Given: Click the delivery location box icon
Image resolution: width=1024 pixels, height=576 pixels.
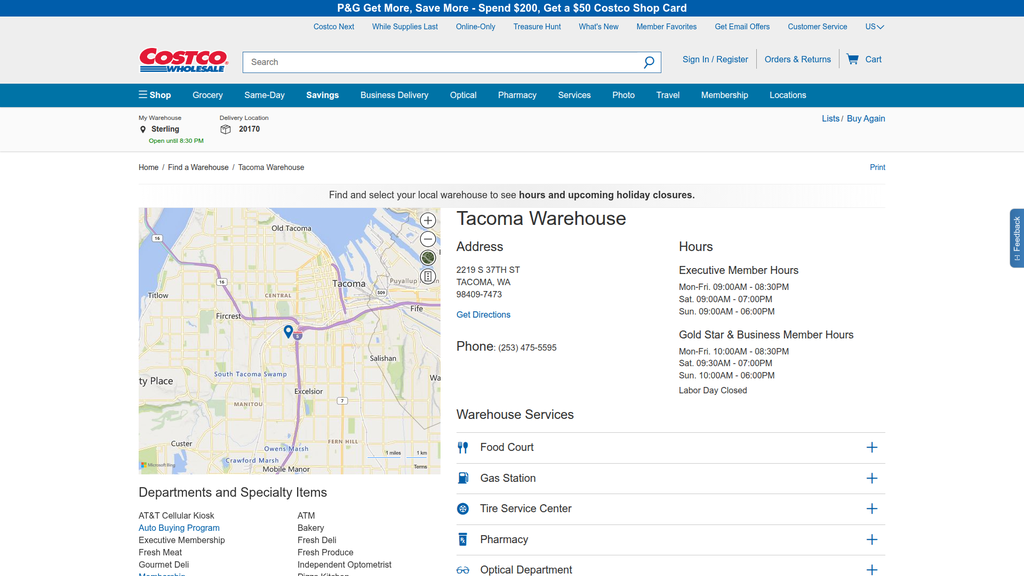Looking at the screenshot, I should pos(225,129).
